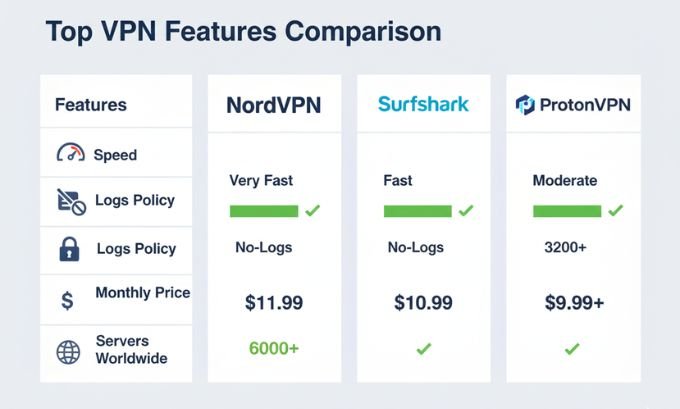Viewport: 680px width, 409px height.
Task: Click the Features header cell
Action: pos(91,104)
